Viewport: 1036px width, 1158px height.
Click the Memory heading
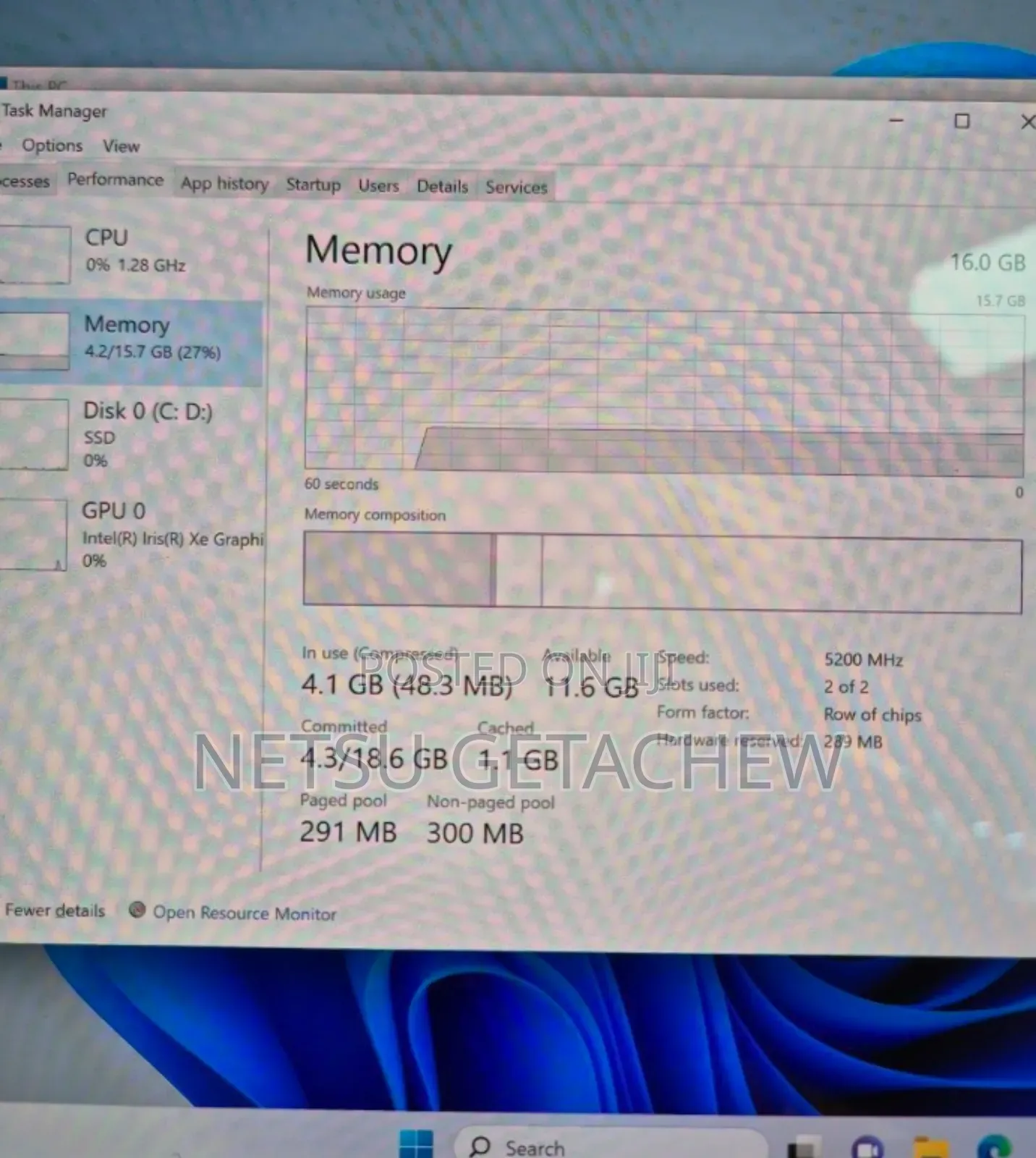[x=379, y=250]
